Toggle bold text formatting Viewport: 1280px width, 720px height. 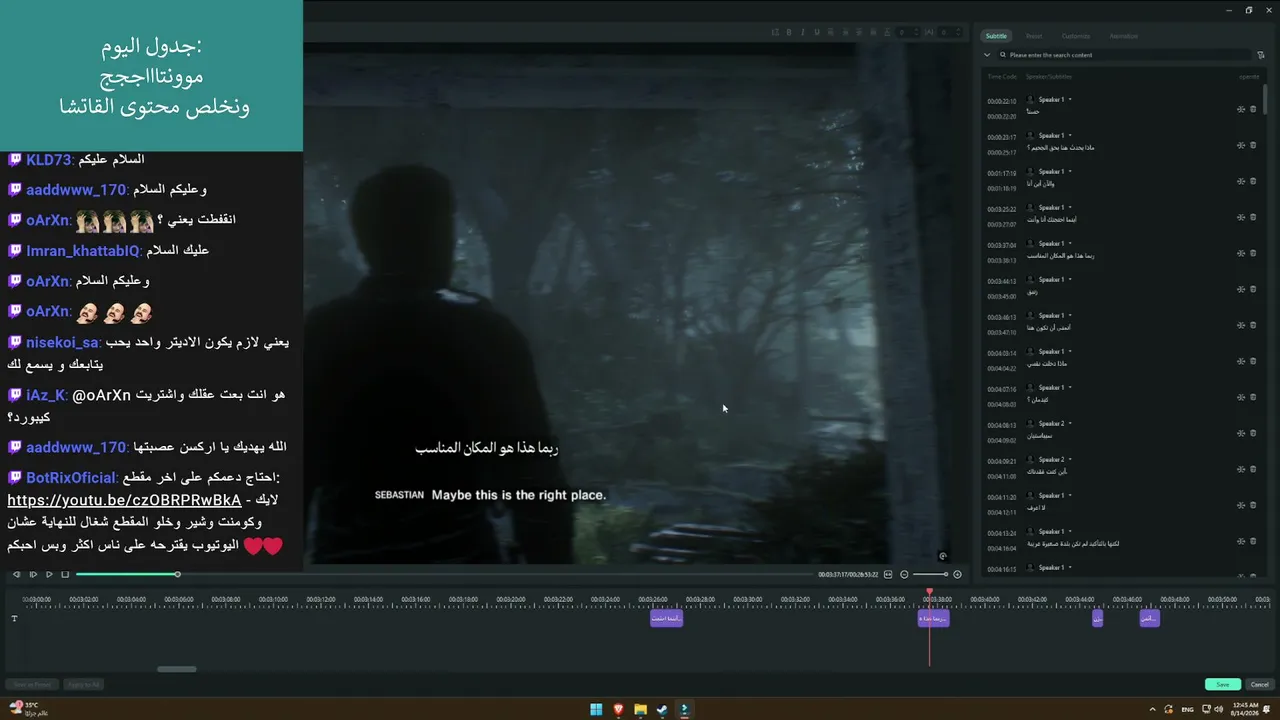pyautogui.click(x=788, y=32)
